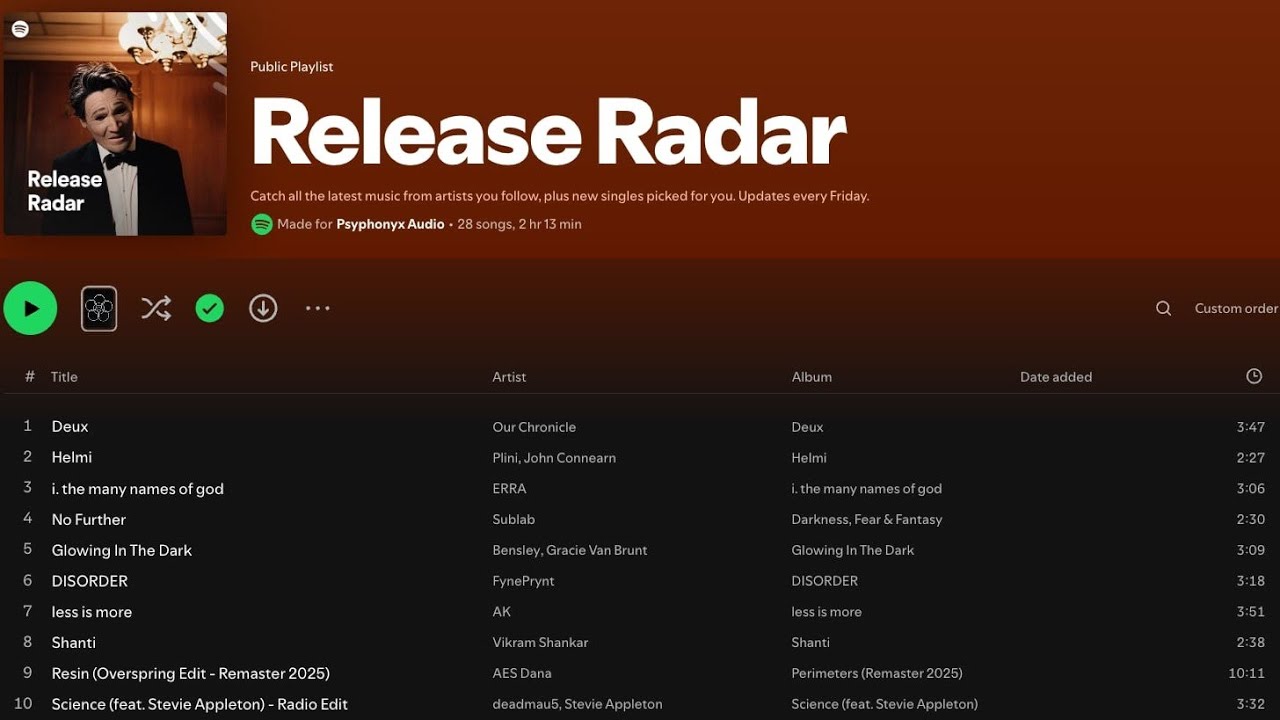Select the track less is more
Image resolution: width=1280 pixels, height=720 pixels.
tap(92, 612)
